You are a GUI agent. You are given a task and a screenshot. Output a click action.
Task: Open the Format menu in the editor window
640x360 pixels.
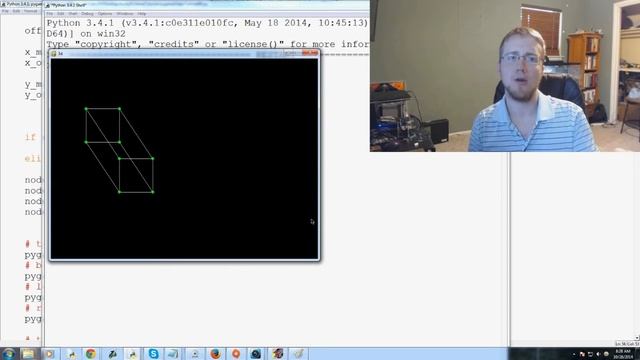coord(31,11)
